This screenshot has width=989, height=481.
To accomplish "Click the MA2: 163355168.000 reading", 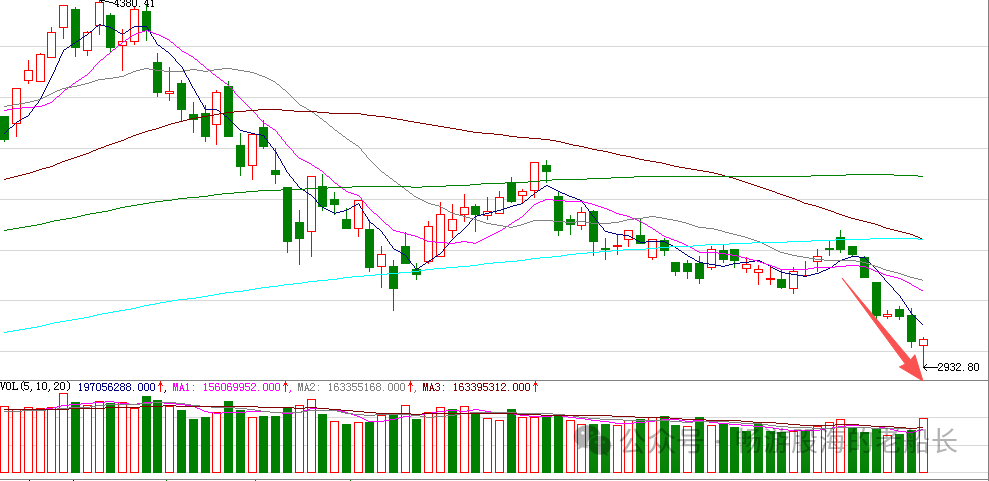I will [x=351, y=386].
